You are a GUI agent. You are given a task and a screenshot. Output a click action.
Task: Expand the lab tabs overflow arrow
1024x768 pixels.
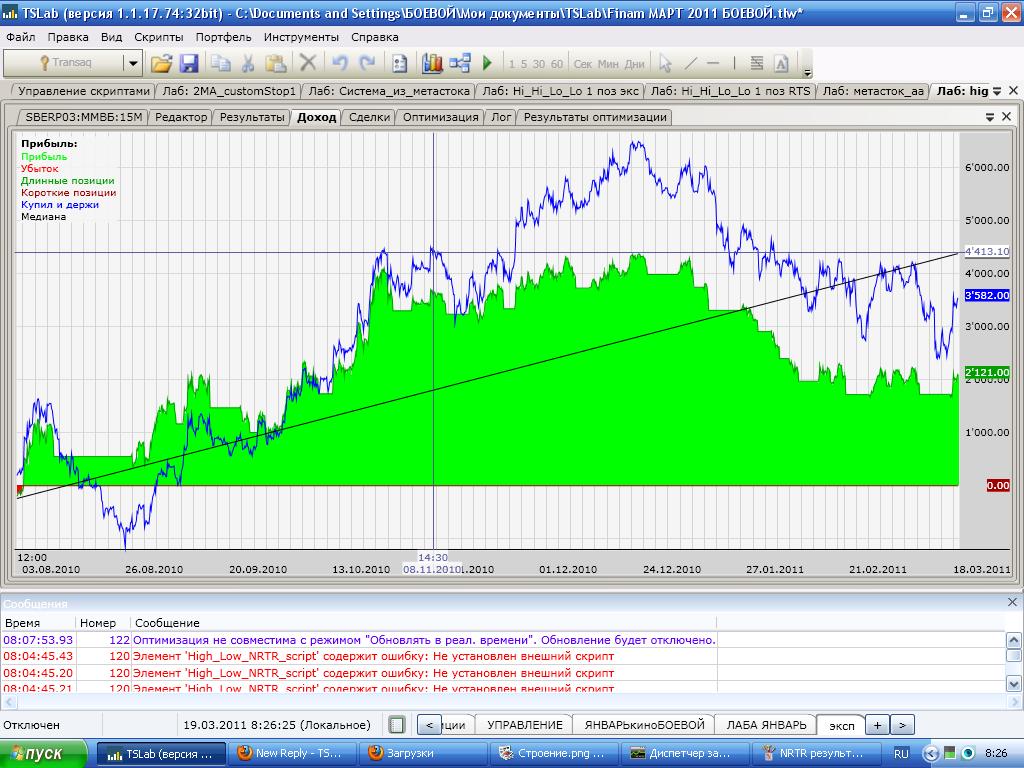click(998, 91)
